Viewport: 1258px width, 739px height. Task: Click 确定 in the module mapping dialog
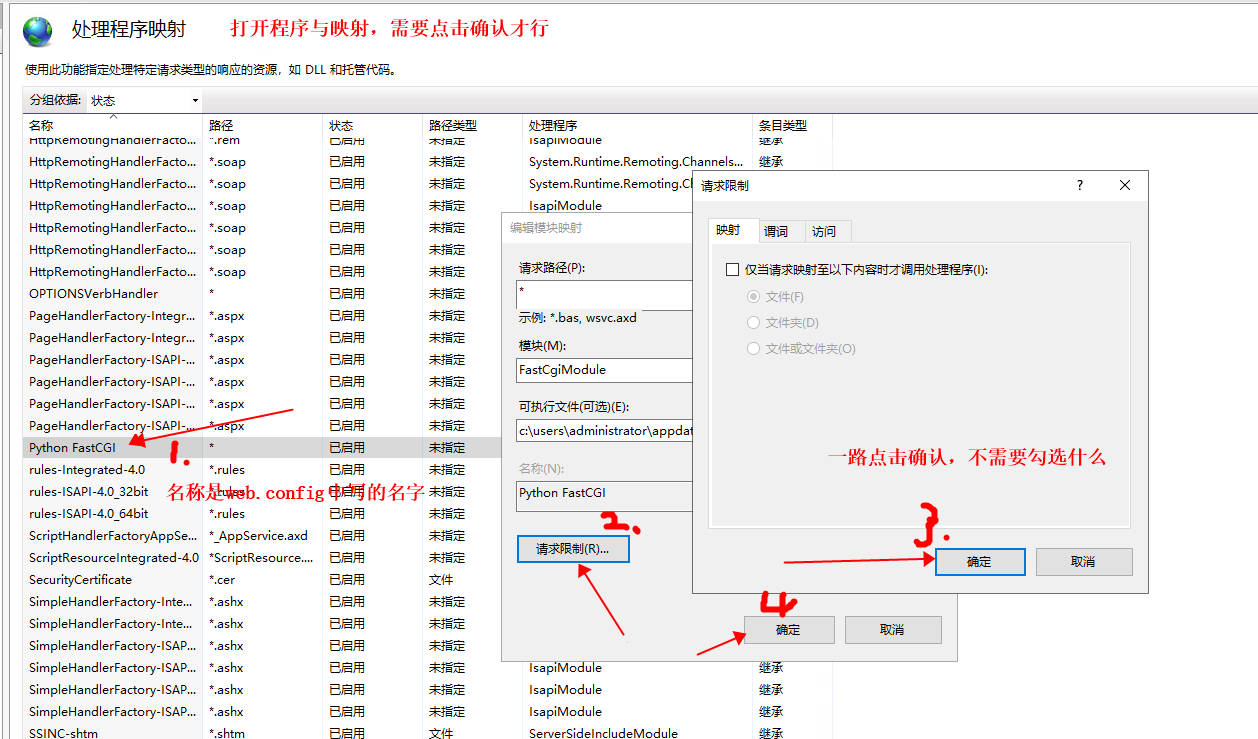click(x=789, y=629)
